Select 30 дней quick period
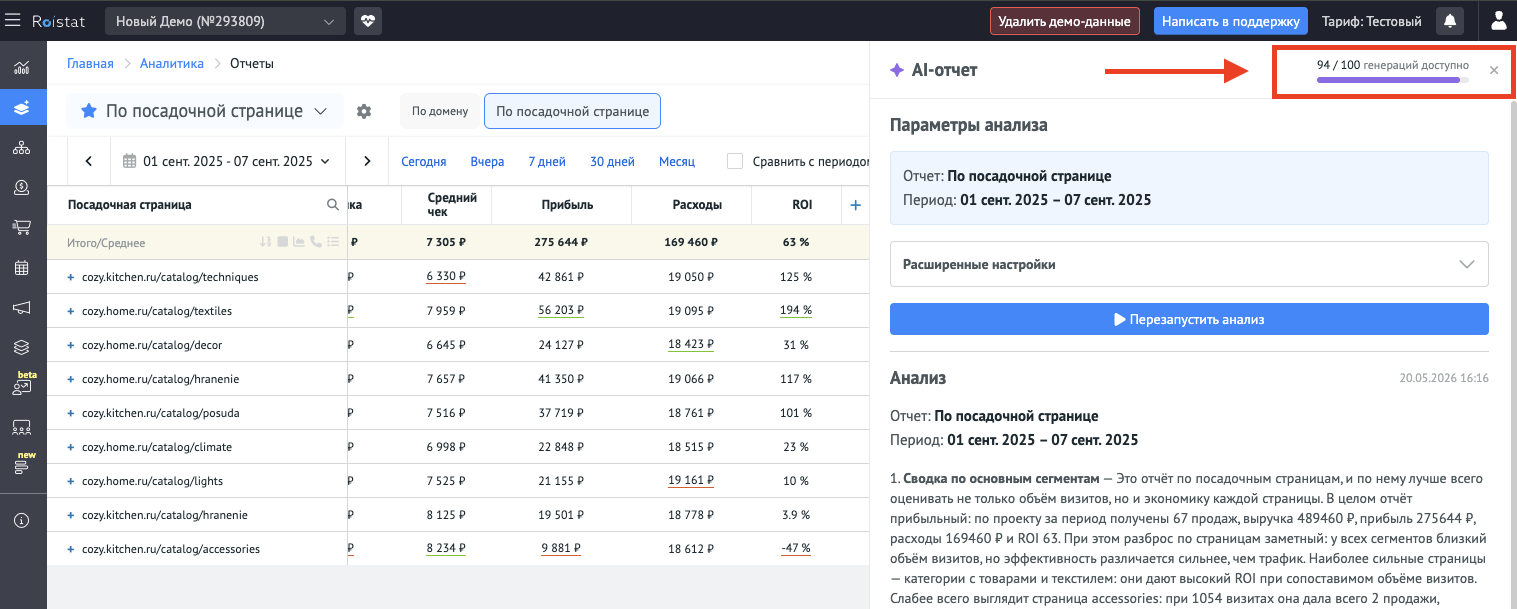This screenshot has height=609, width=1517. tap(612, 161)
